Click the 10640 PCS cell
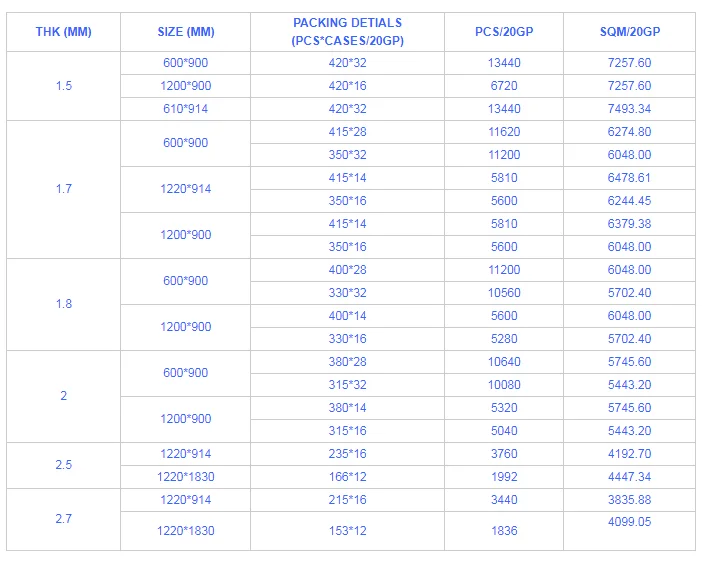This screenshot has height=562, width=716. (x=504, y=362)
